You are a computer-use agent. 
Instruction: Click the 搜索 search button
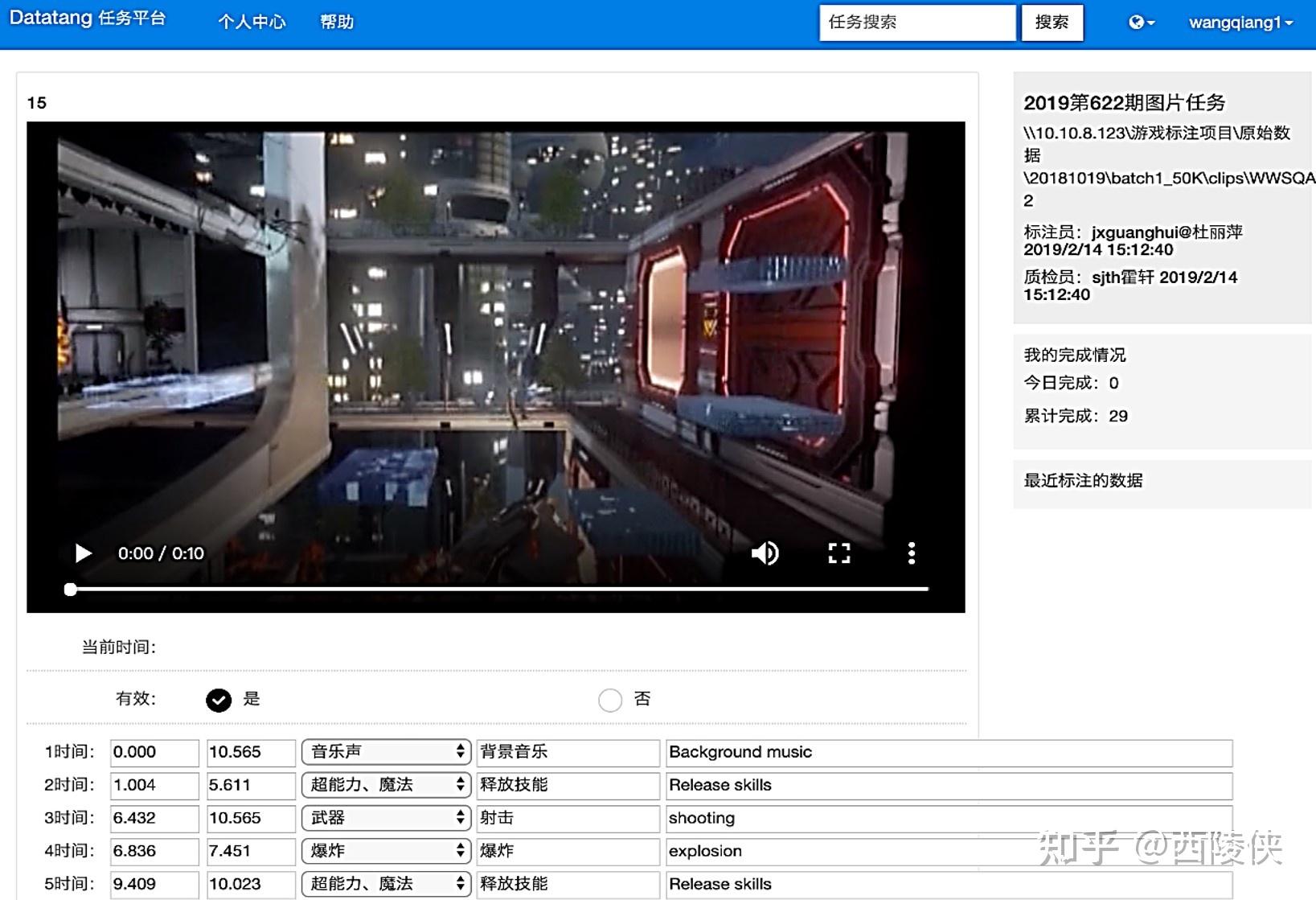(1052, 23)
